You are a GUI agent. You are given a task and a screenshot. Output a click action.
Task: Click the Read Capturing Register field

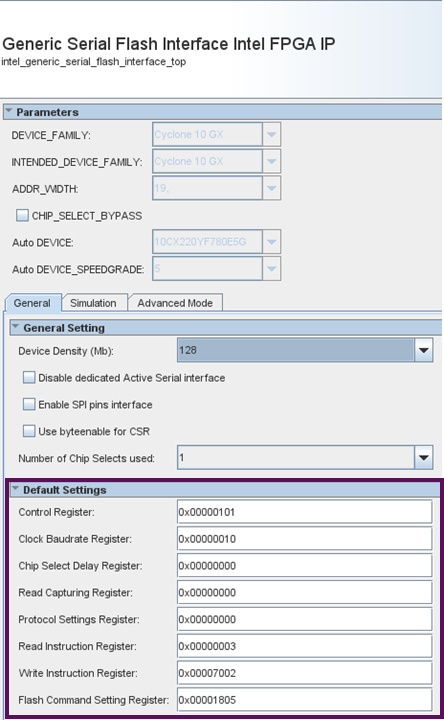tap(304, 592)
